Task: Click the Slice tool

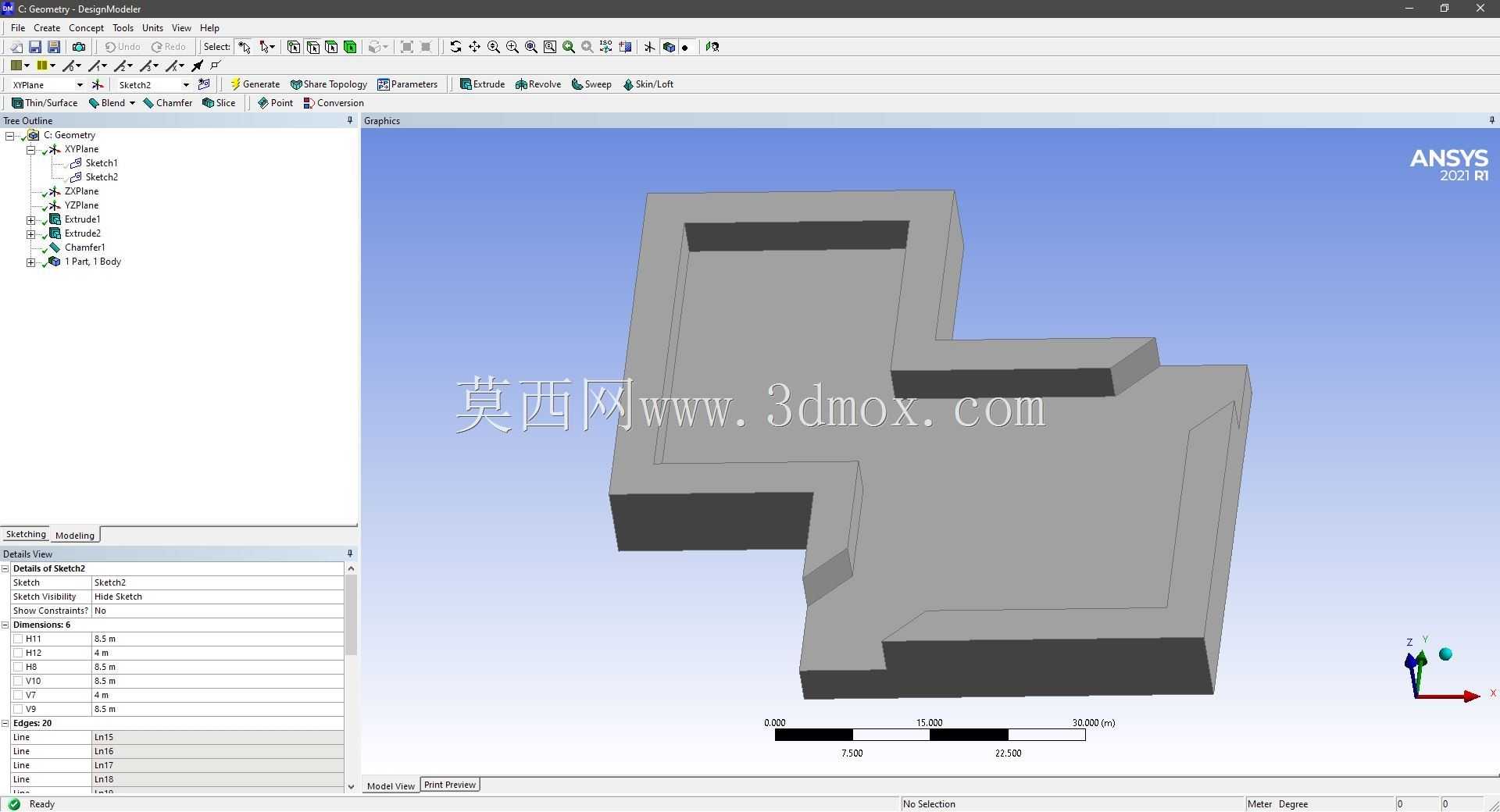Action: (219, 103)
